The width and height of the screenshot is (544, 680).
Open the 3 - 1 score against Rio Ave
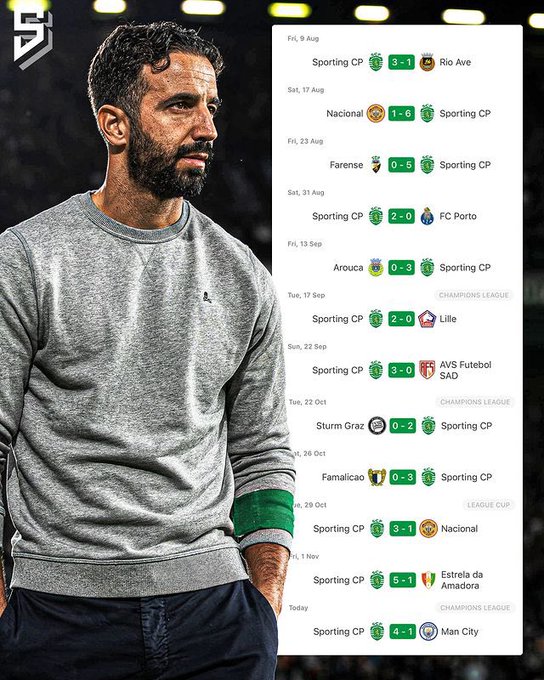pos(401,62)
